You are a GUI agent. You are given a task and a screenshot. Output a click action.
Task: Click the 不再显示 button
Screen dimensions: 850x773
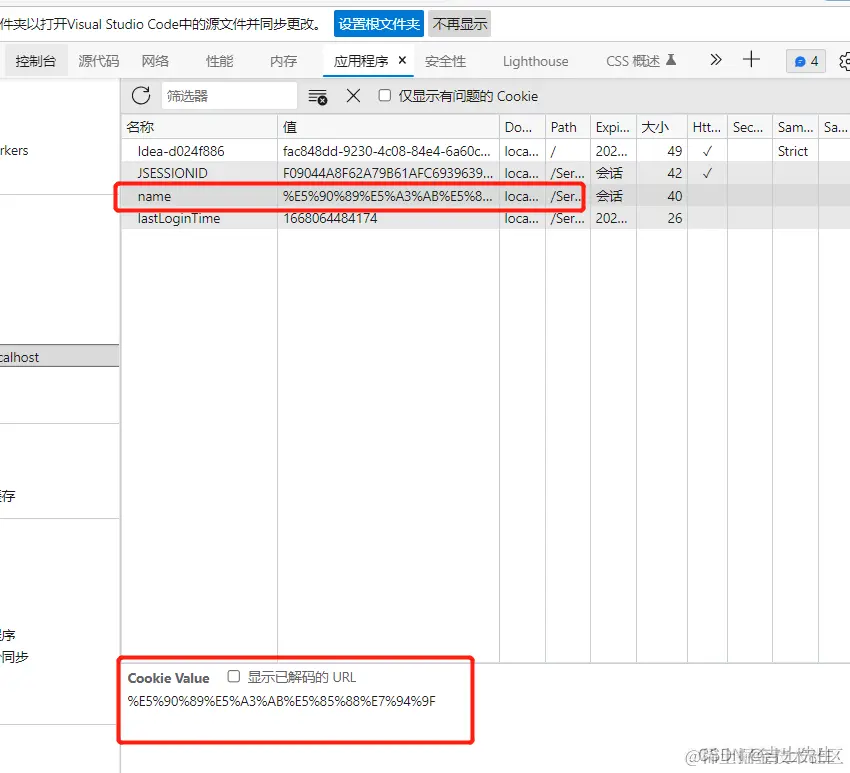460,24
